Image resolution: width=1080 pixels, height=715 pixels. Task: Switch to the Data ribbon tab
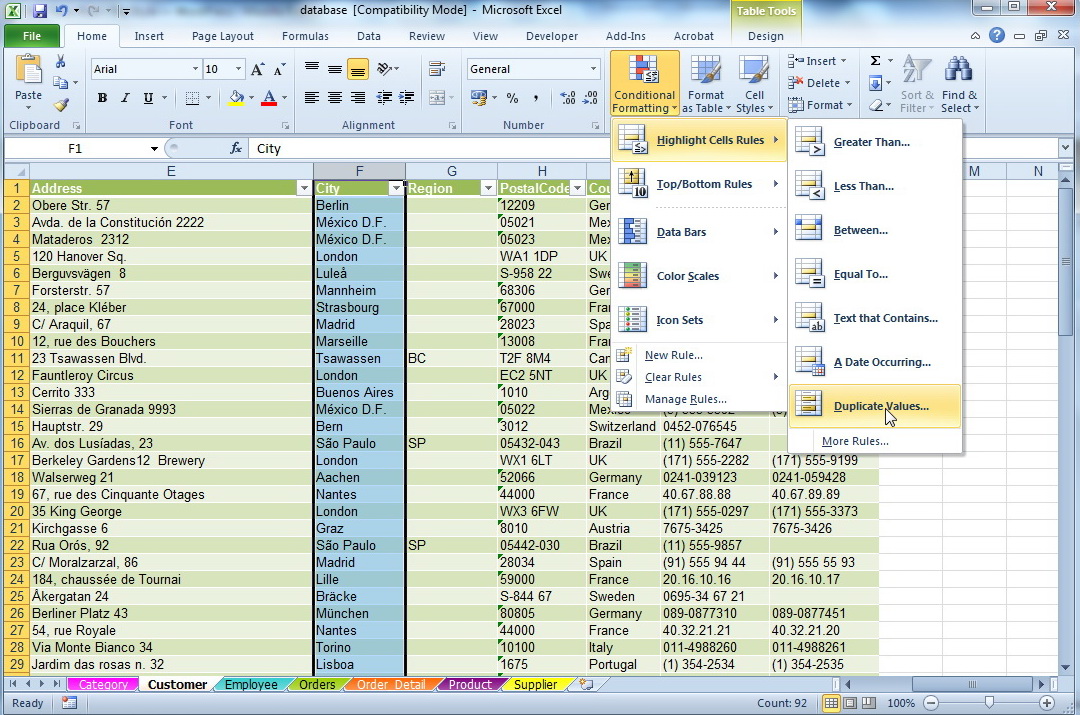(368, 36)
